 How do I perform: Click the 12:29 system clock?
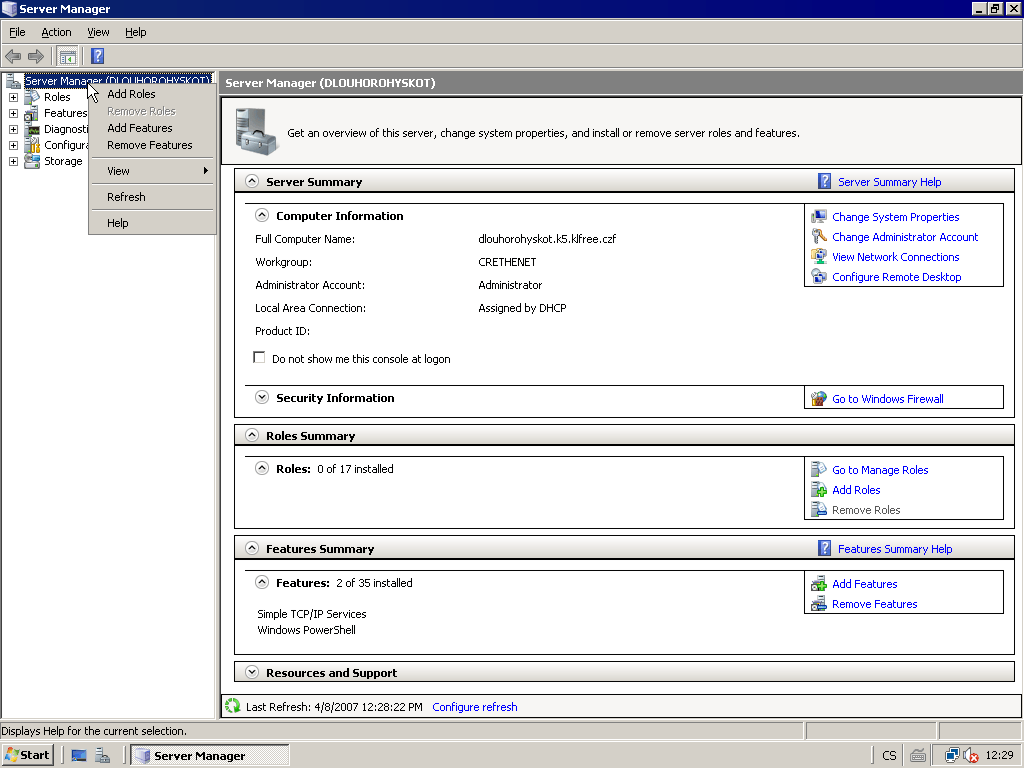[999, 756]
